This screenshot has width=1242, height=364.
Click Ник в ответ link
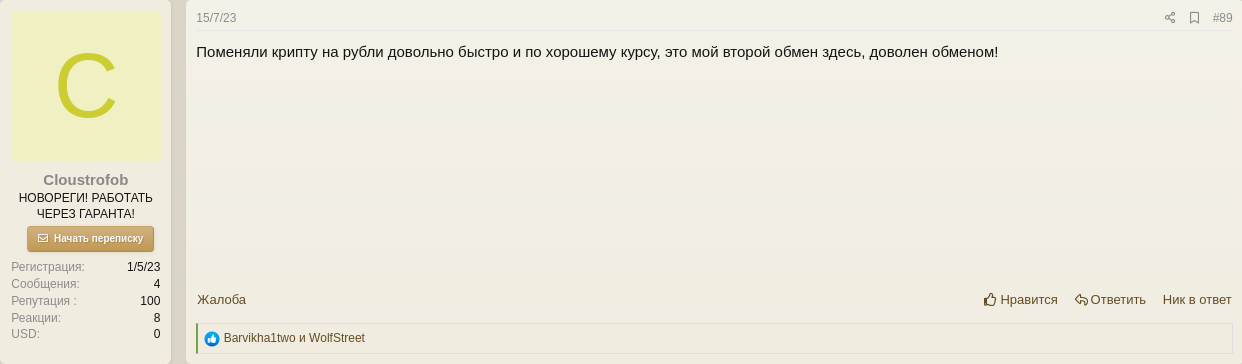[x=1197, y=299]
